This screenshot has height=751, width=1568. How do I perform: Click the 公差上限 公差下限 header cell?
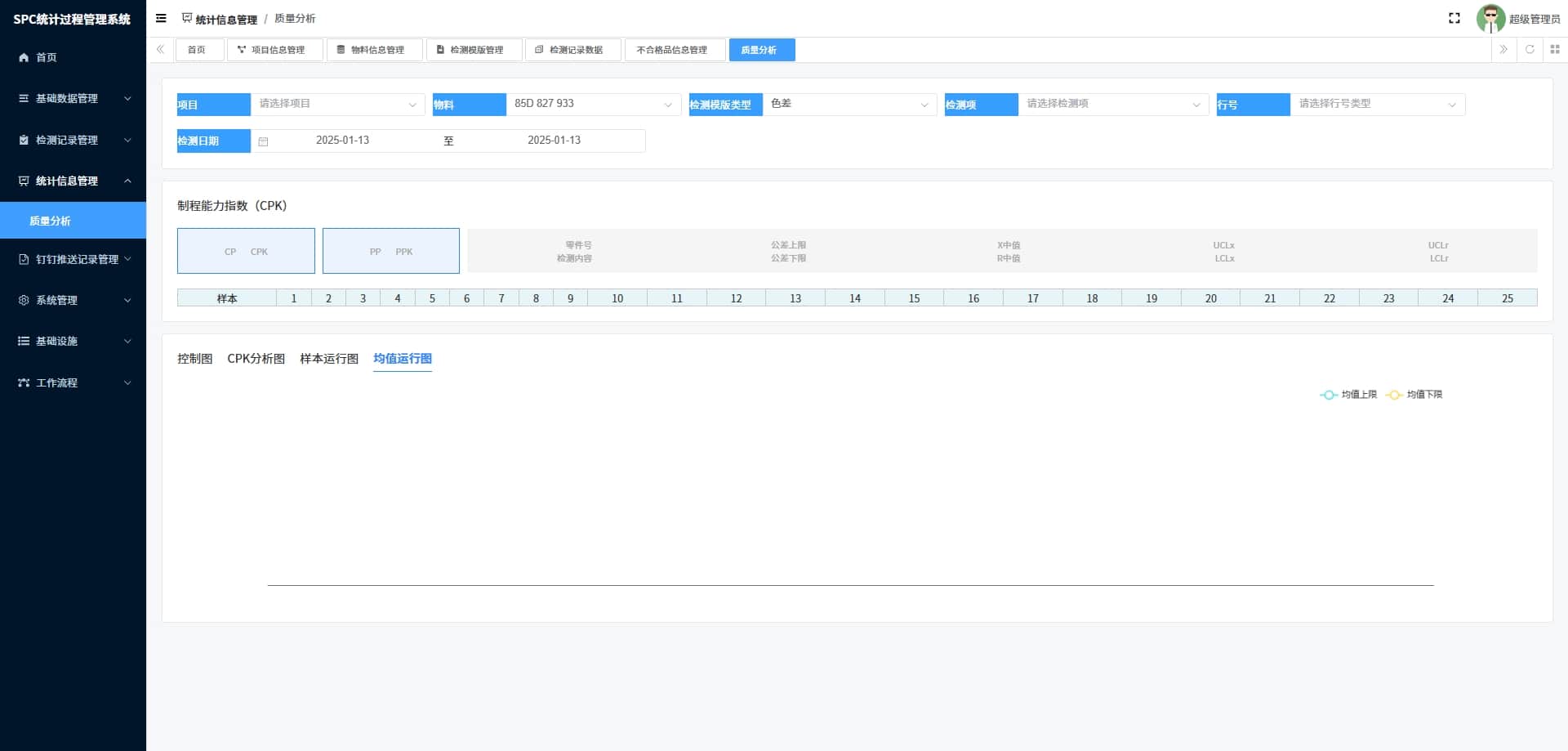(789, 252)
